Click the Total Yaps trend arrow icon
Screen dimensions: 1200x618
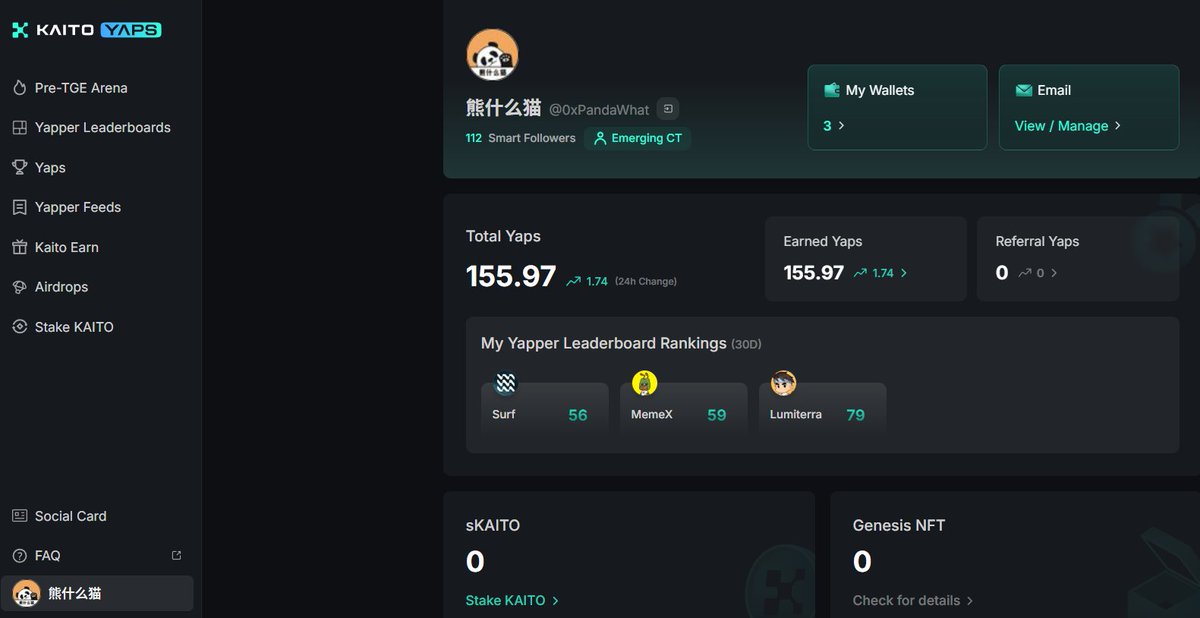pyautogui.click(x=573, y=282)
